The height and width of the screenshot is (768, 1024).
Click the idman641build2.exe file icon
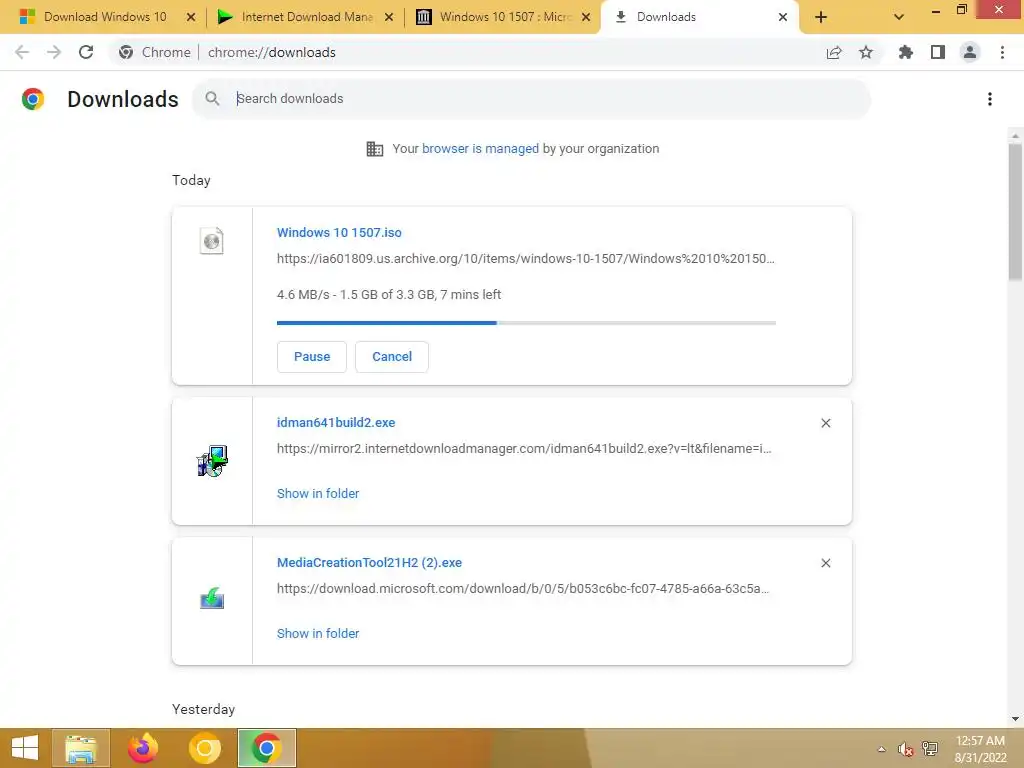(212, 461)
